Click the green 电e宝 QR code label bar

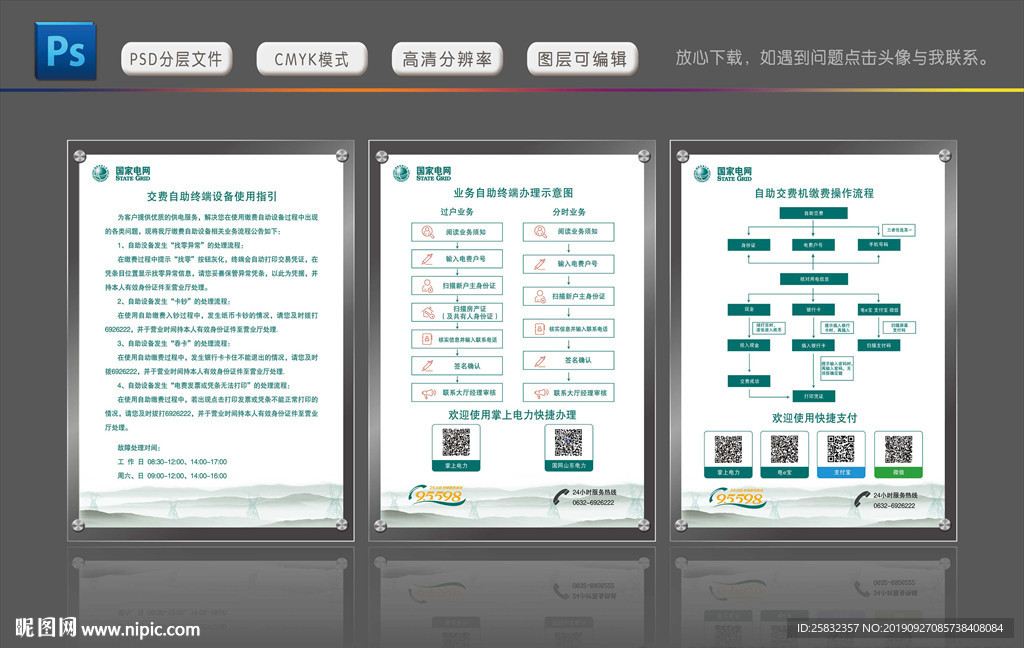coord(783,472)
